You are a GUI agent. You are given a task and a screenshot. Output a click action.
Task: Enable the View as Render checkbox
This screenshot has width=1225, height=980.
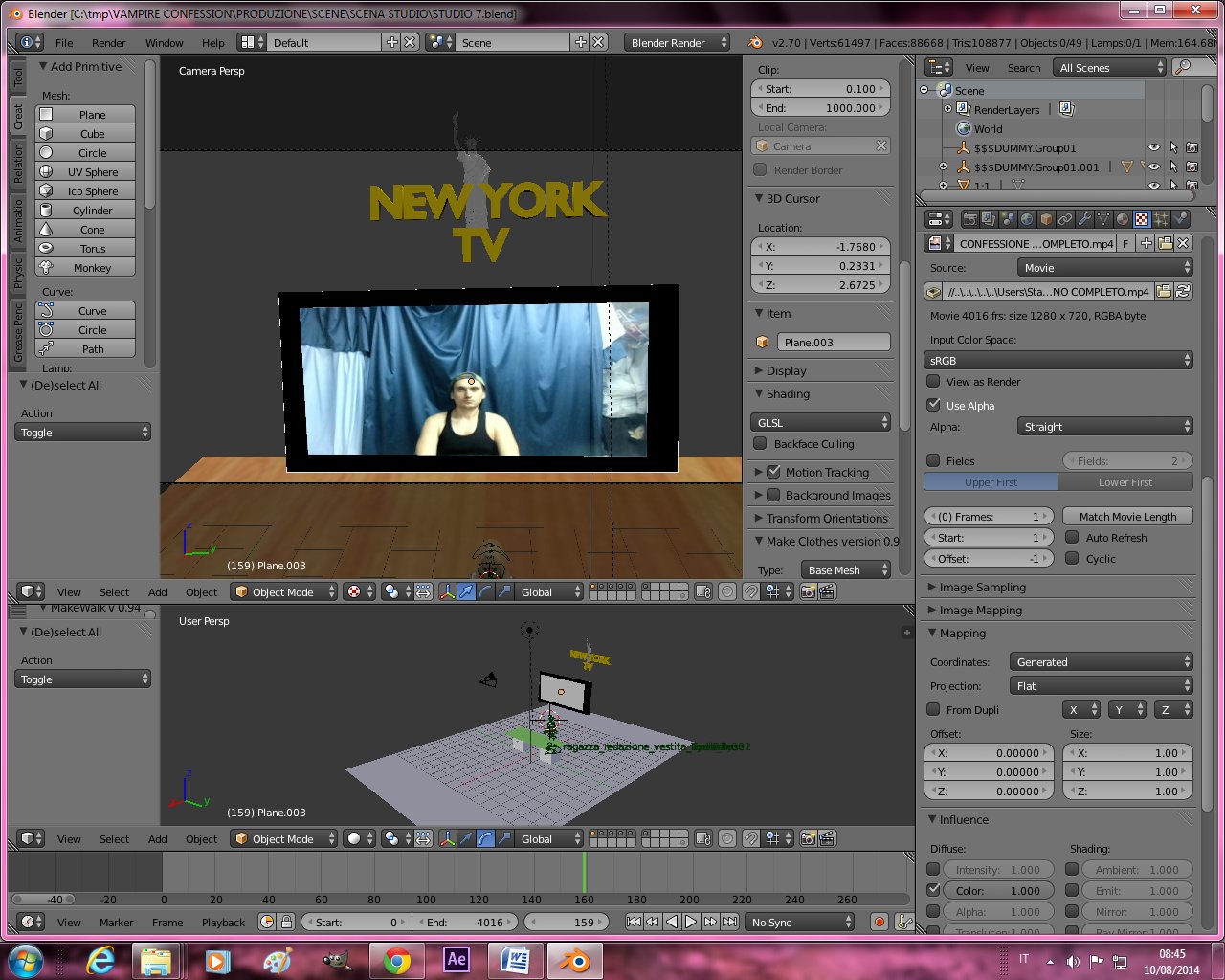point(934,381)
